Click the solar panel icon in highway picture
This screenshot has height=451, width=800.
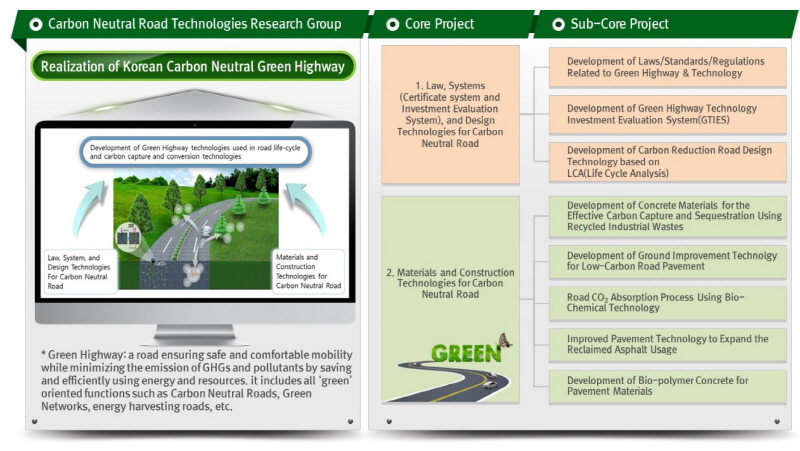tap(128, 238)
